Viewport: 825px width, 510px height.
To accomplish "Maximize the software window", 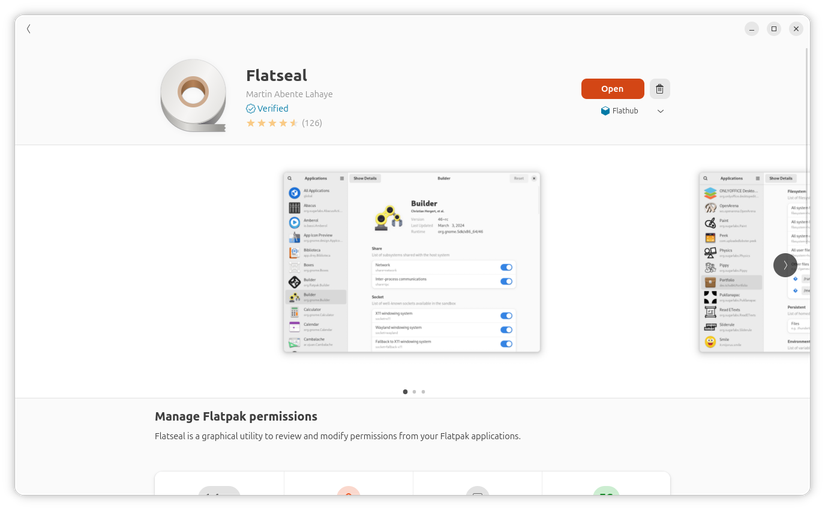I will 774,29.
